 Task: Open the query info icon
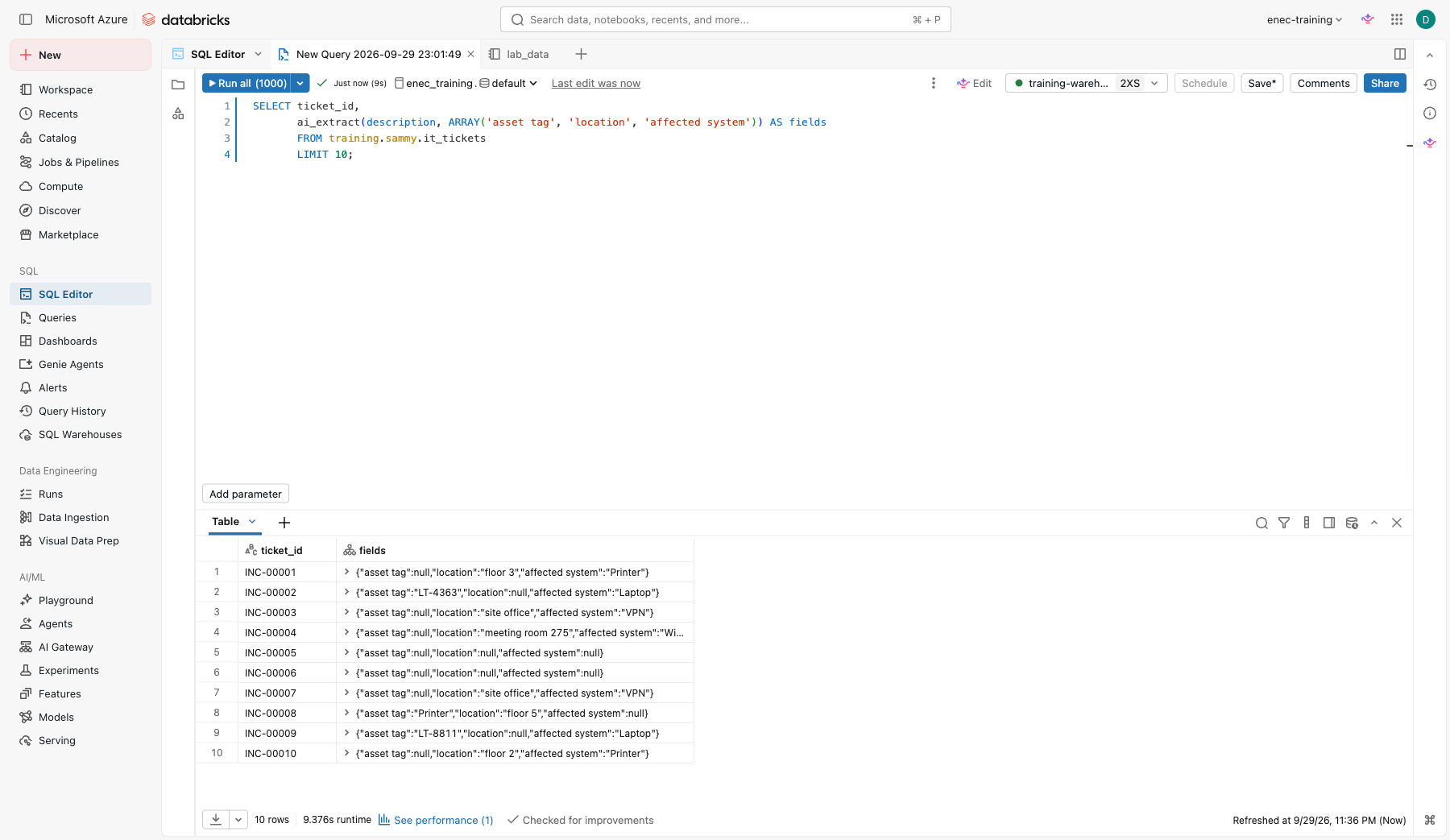pos(1430,114)
